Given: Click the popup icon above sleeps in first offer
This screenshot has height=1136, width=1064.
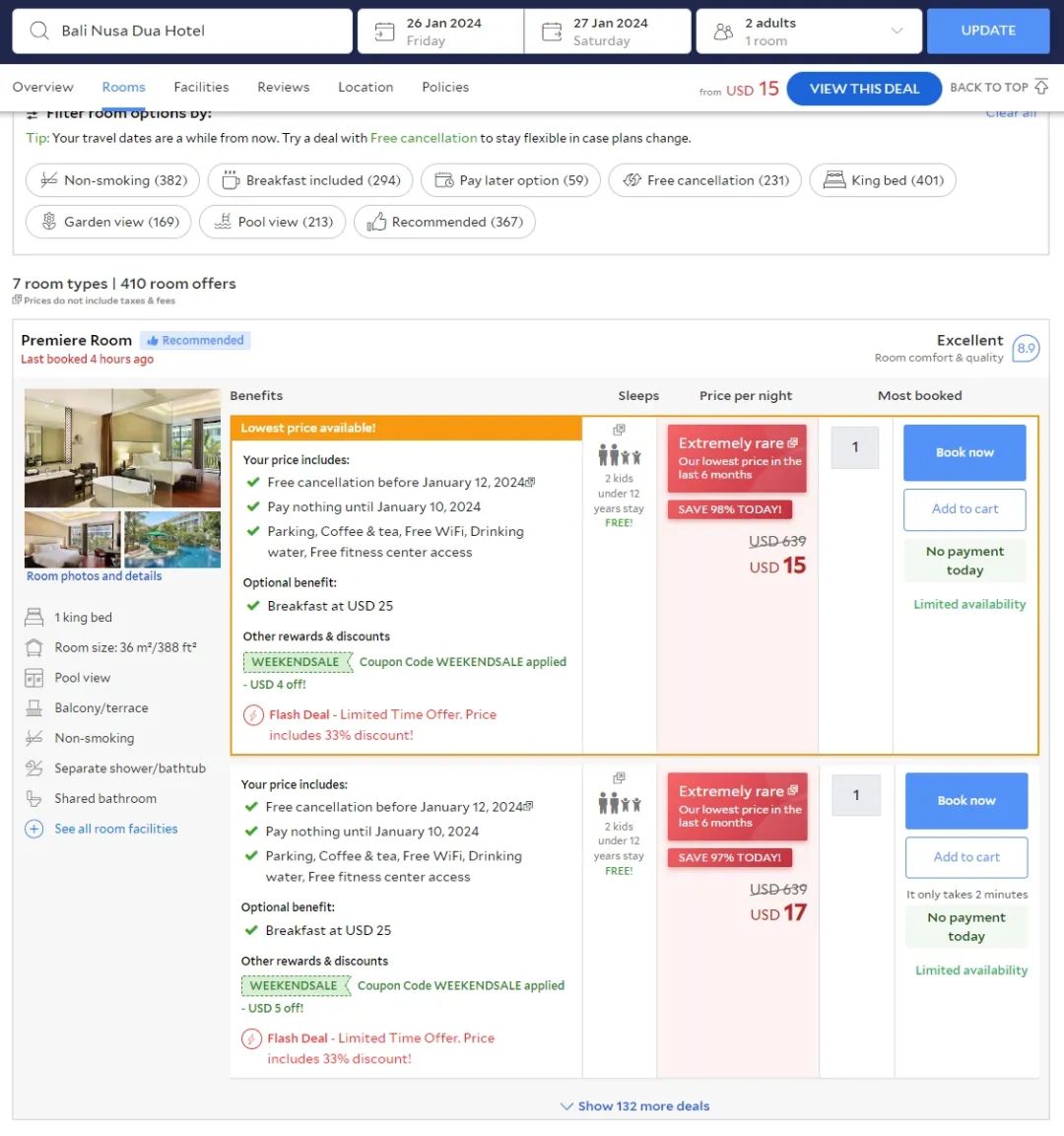Looking at the screenshot, I should coord(619,430).
